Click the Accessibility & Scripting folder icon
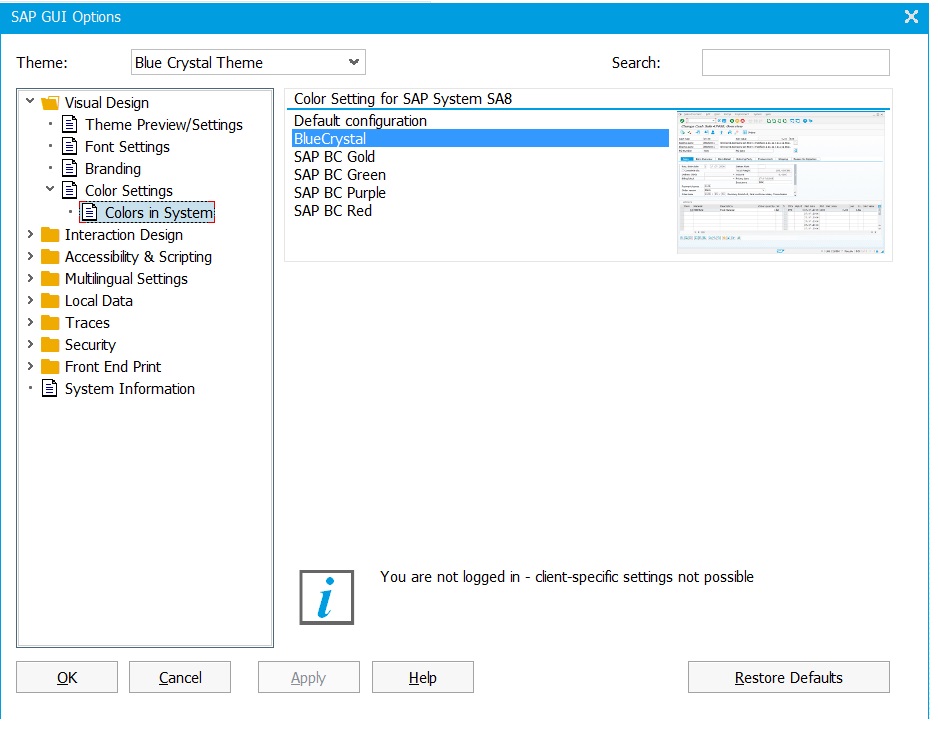 [50, 257]
